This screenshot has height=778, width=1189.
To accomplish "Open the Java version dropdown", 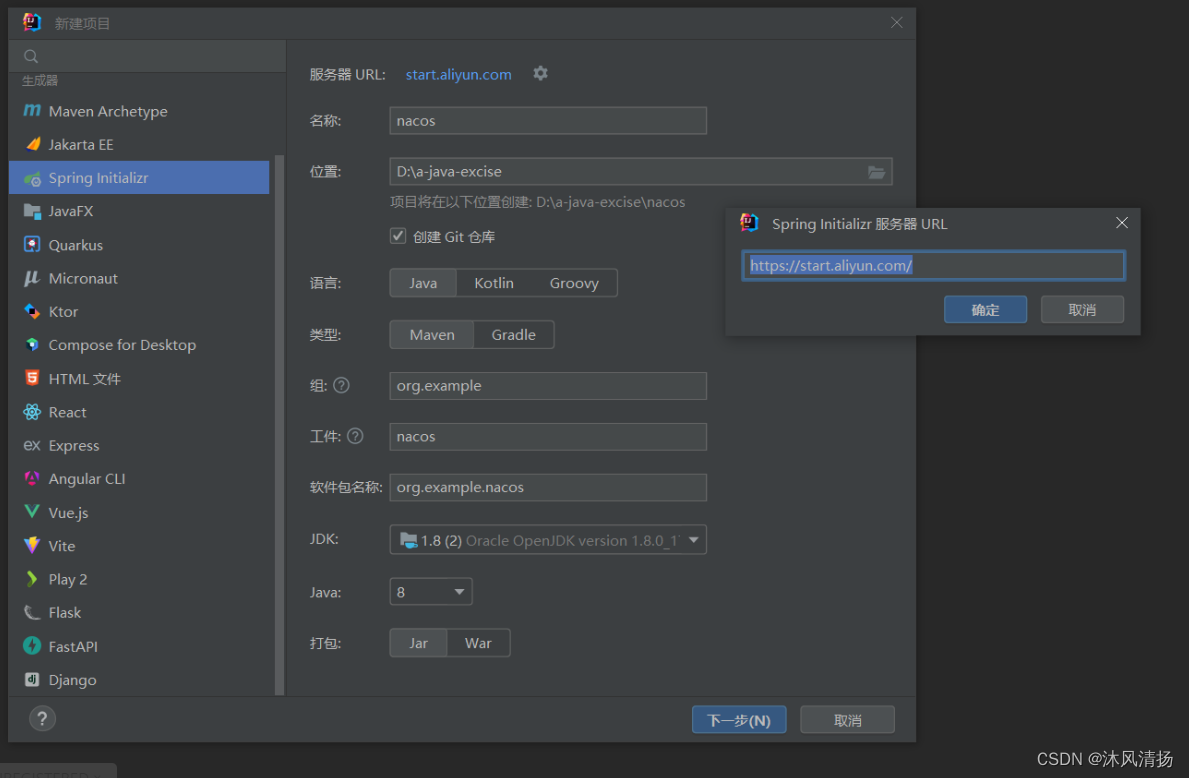I will (431, 591).
